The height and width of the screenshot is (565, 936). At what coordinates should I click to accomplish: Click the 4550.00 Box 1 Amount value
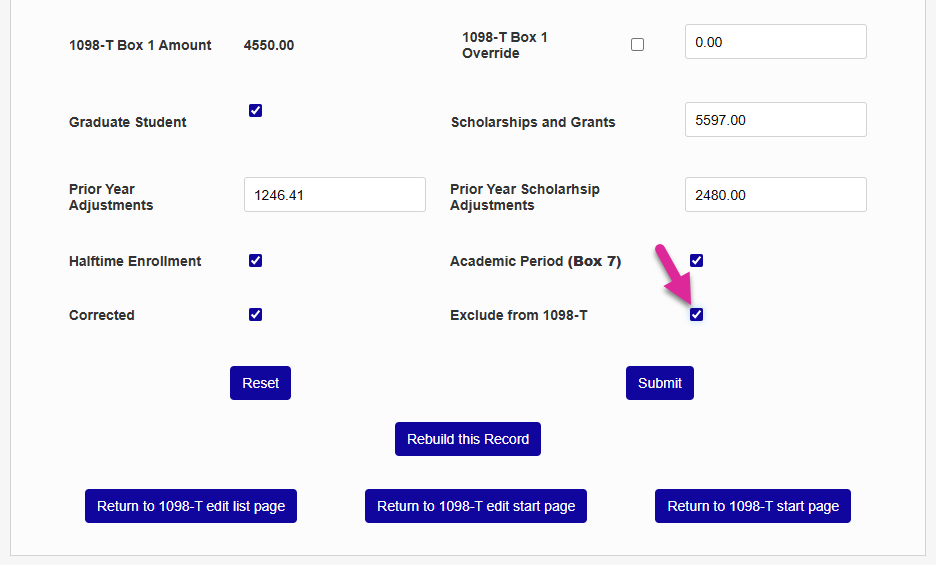[269, 45]
